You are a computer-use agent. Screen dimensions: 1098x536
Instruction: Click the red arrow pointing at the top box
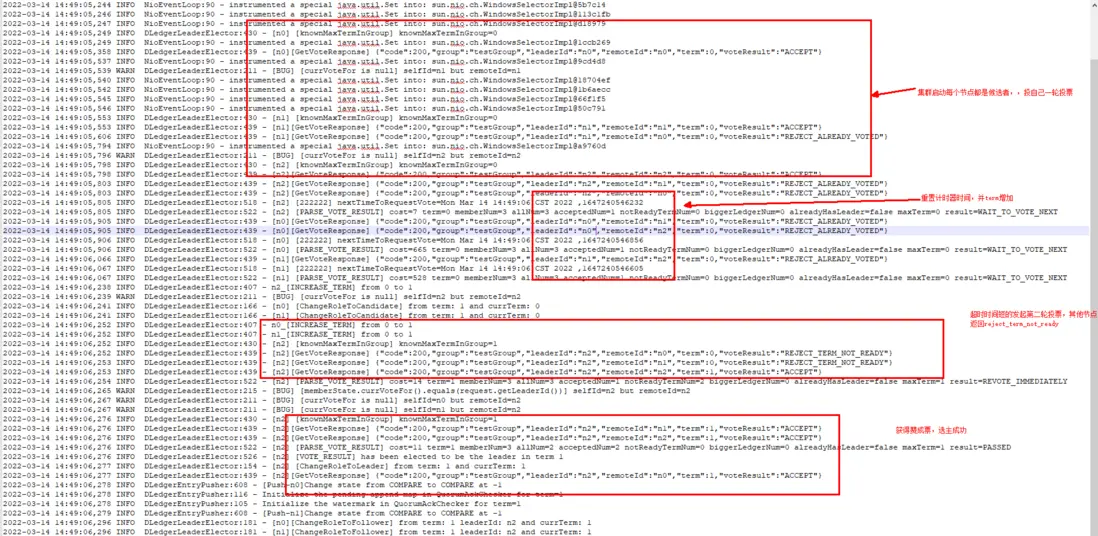click(x=894, y=95)
